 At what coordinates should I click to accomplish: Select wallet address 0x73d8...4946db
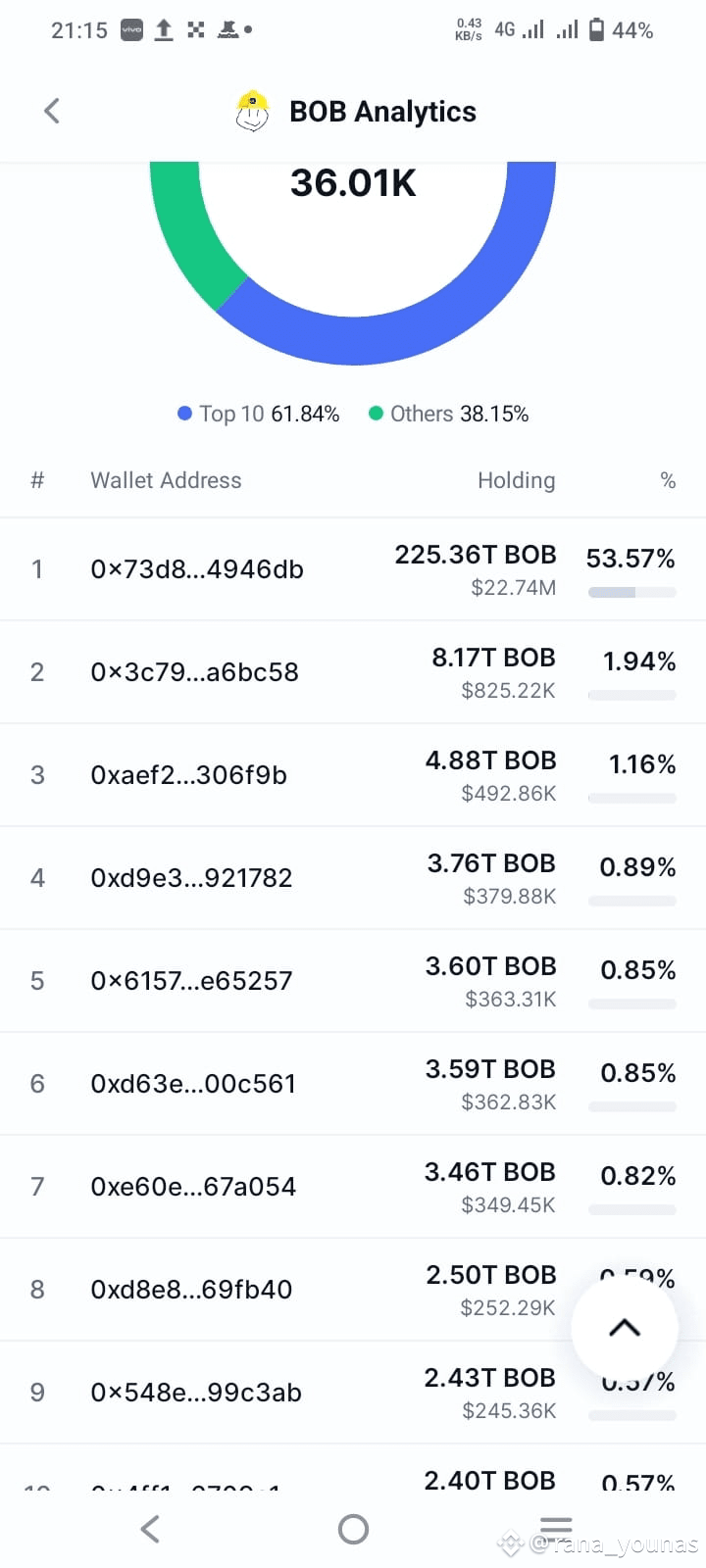point(196,568)
